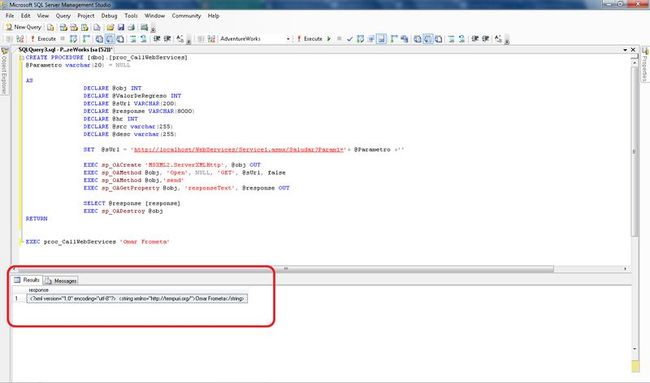Click the Analysis Services DMX Query icon
Screen dimensions: 650x383
pos(74,27)
